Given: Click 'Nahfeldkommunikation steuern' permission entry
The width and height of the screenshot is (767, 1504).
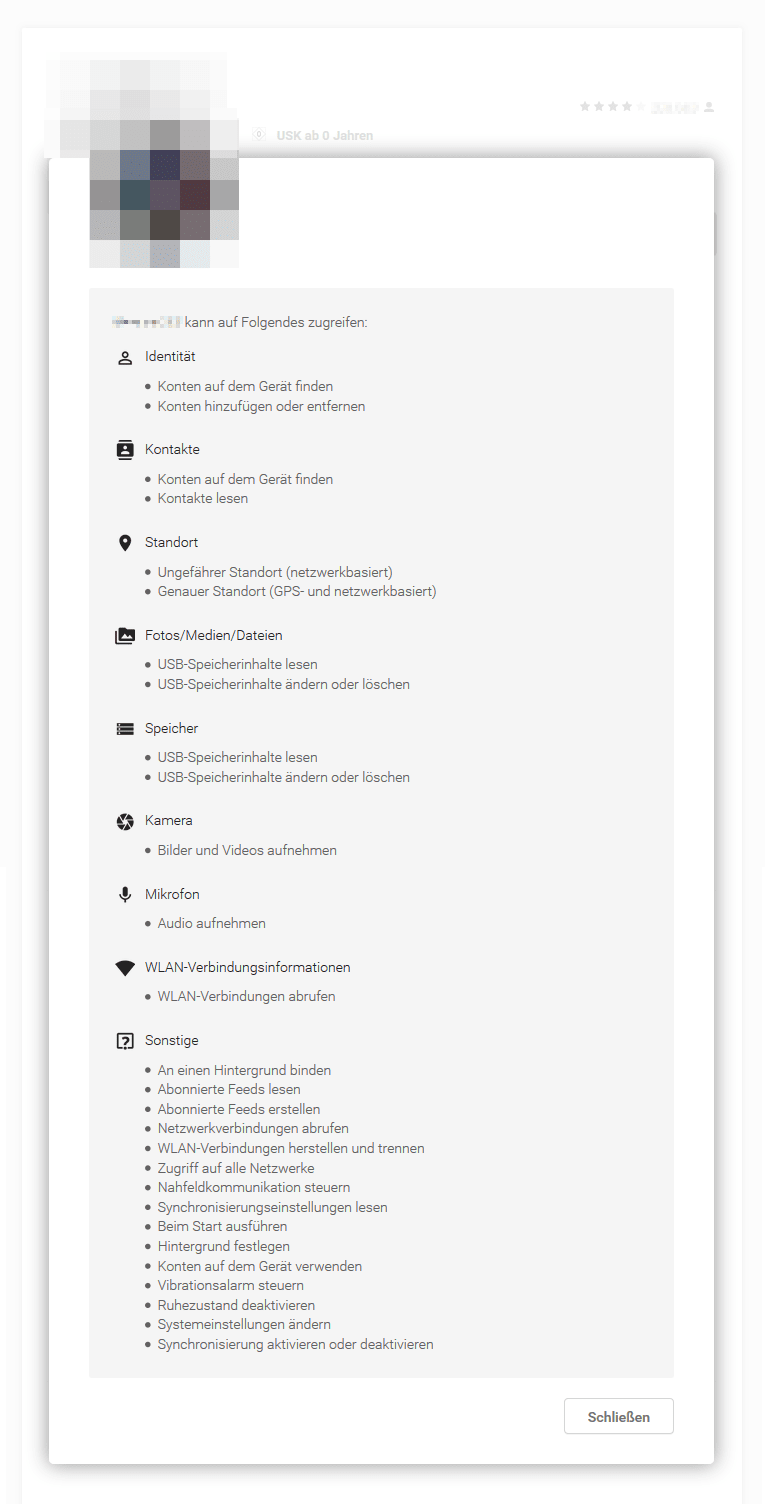Looking at the screenshot, I should (x=254, y=1187).
